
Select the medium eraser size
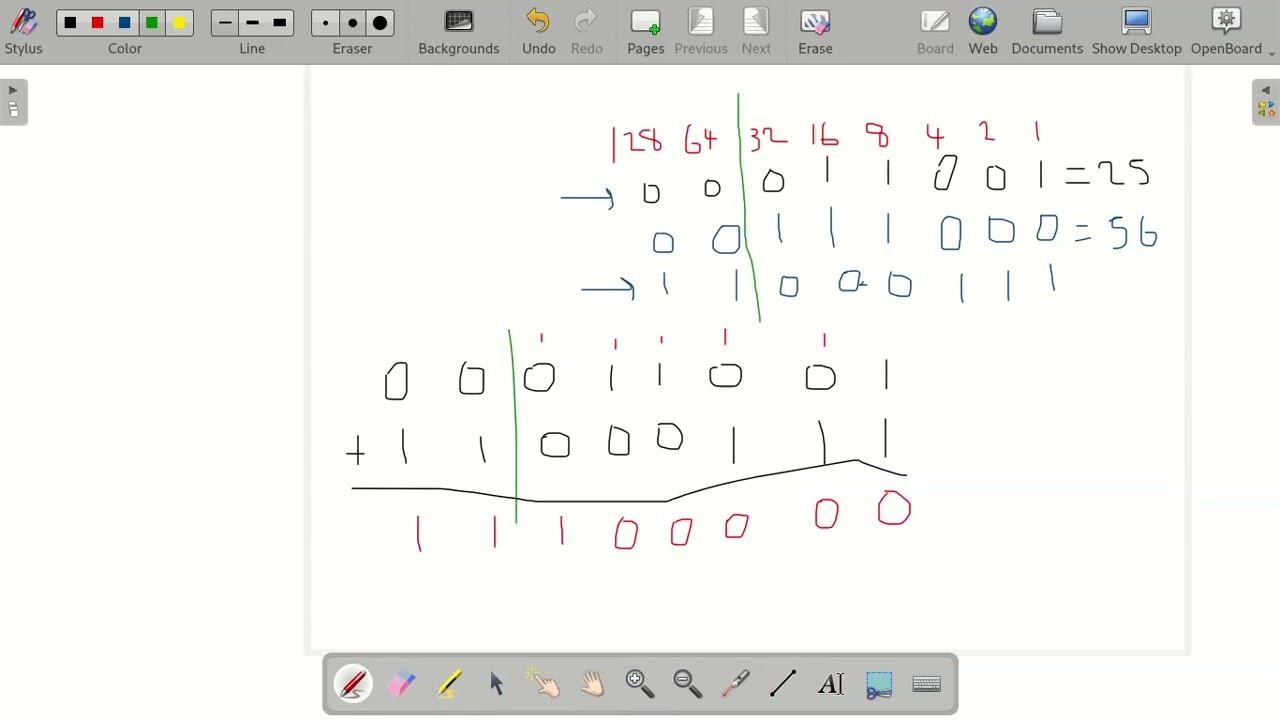pos(353,23)
